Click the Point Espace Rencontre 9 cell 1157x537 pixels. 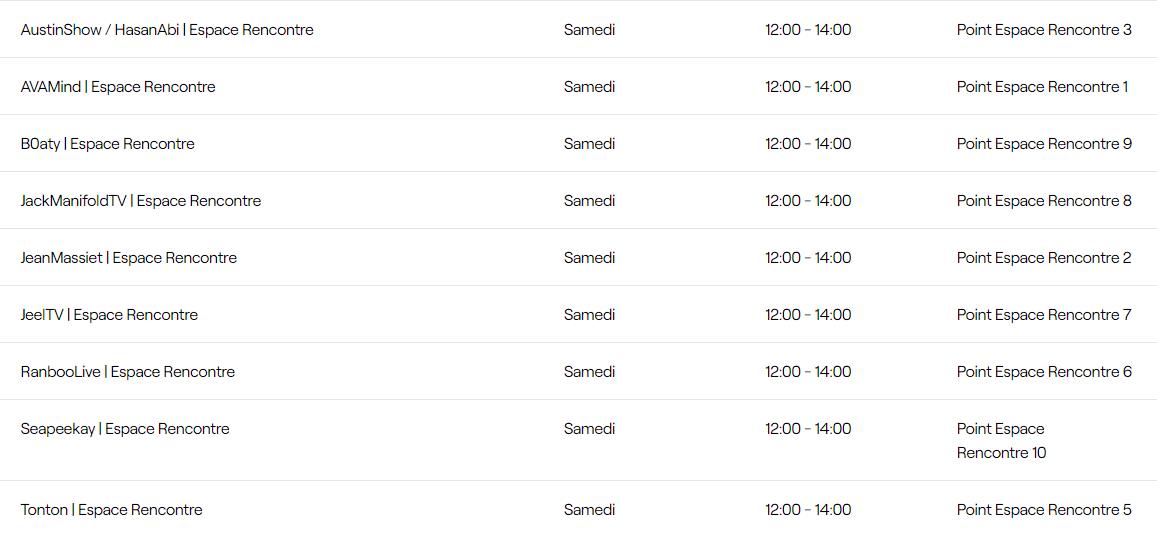pyautogui.click(x=1043, y=144)
